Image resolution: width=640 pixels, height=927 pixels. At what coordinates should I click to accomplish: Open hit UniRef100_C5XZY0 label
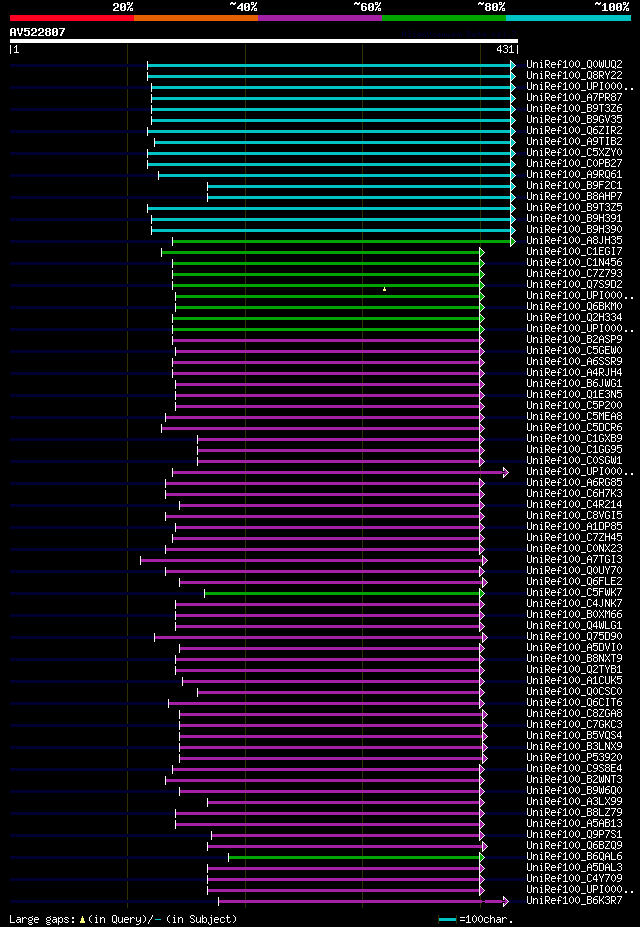pyautogui.click(x=574, y=153)
